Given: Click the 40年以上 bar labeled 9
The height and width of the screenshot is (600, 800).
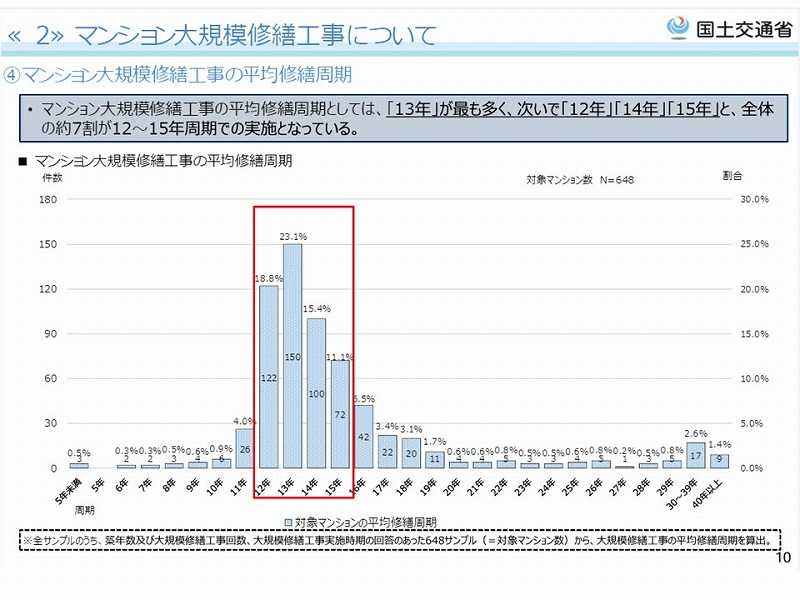Looking at the screenshot, I should (719, 461).
